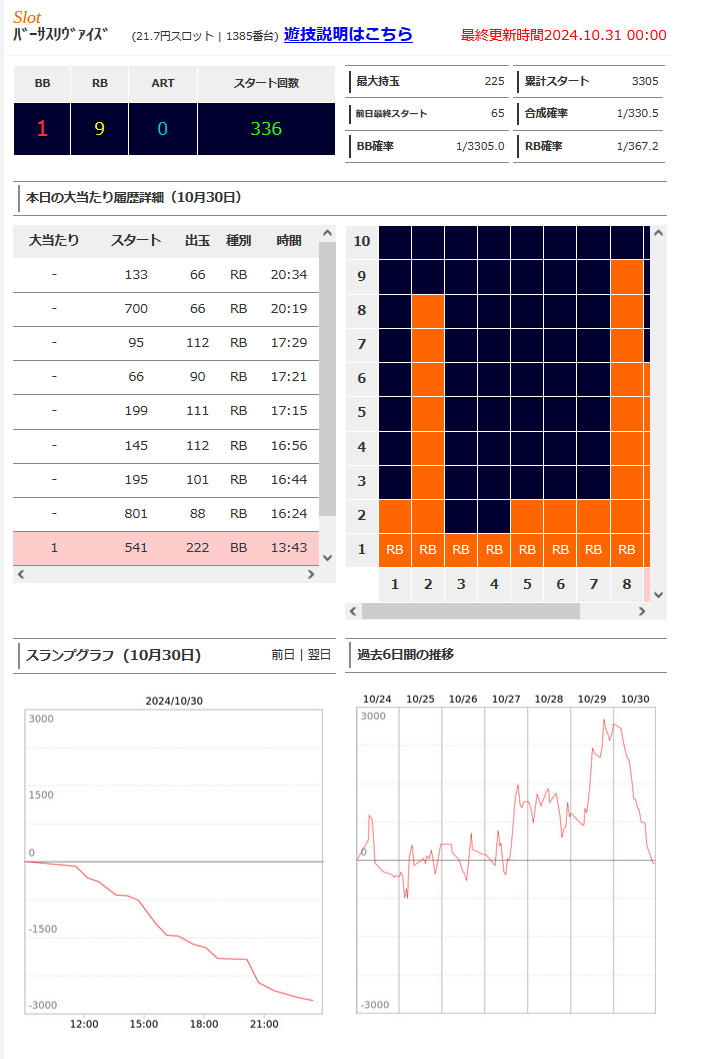Click the bonus chart horizontal scrollbar thumb
726x1059 pixels.
coord(471,611)
